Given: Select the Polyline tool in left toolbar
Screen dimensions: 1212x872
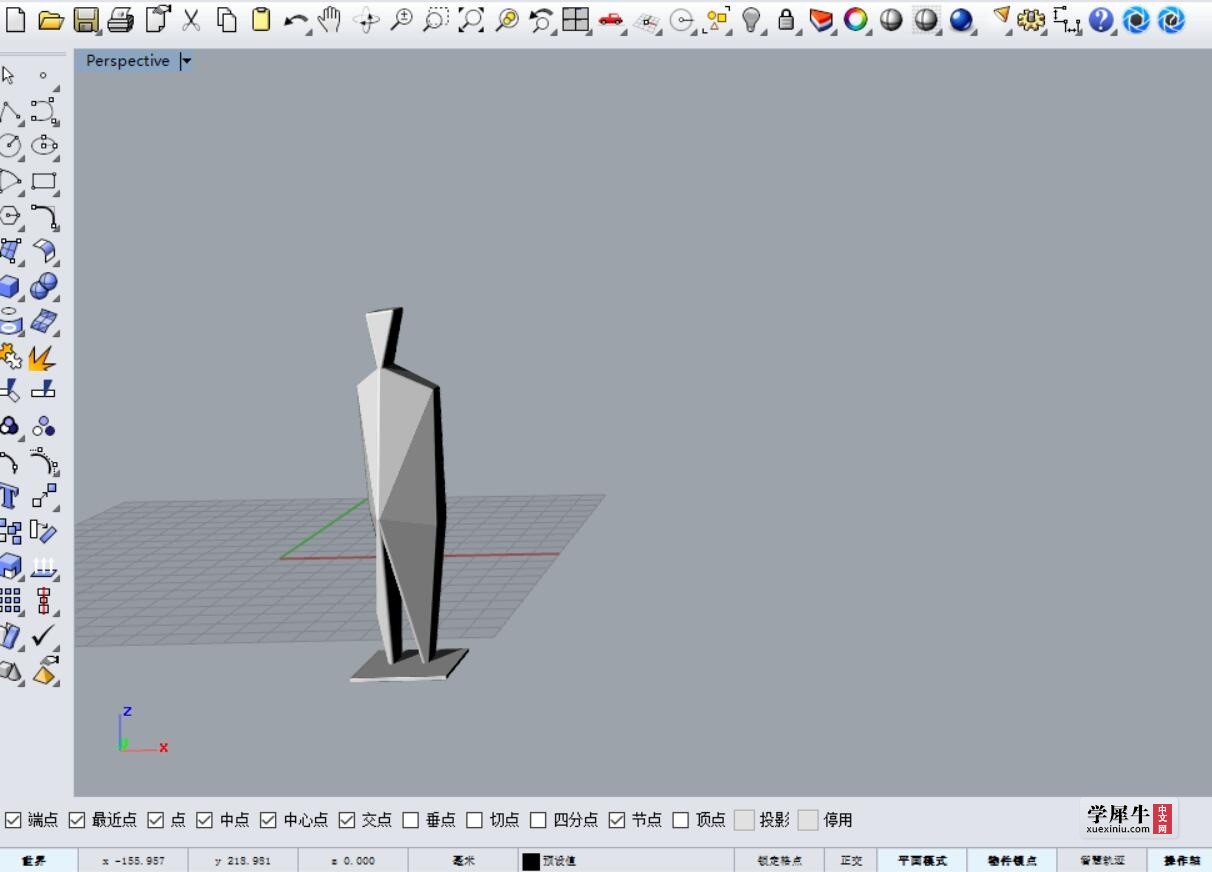Looking at the screenshot, I should 10,111.
